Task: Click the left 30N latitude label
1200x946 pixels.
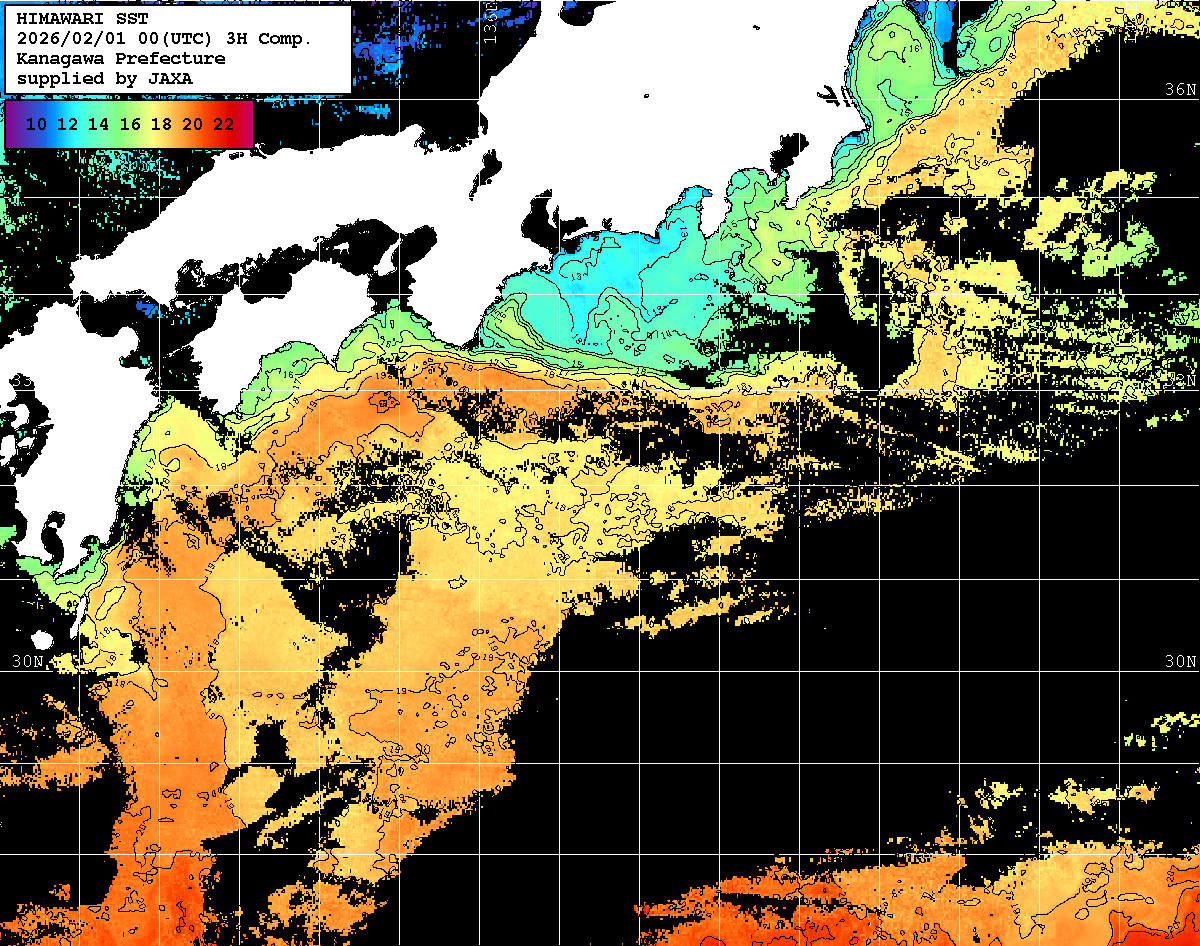Action: pos(28,662)
